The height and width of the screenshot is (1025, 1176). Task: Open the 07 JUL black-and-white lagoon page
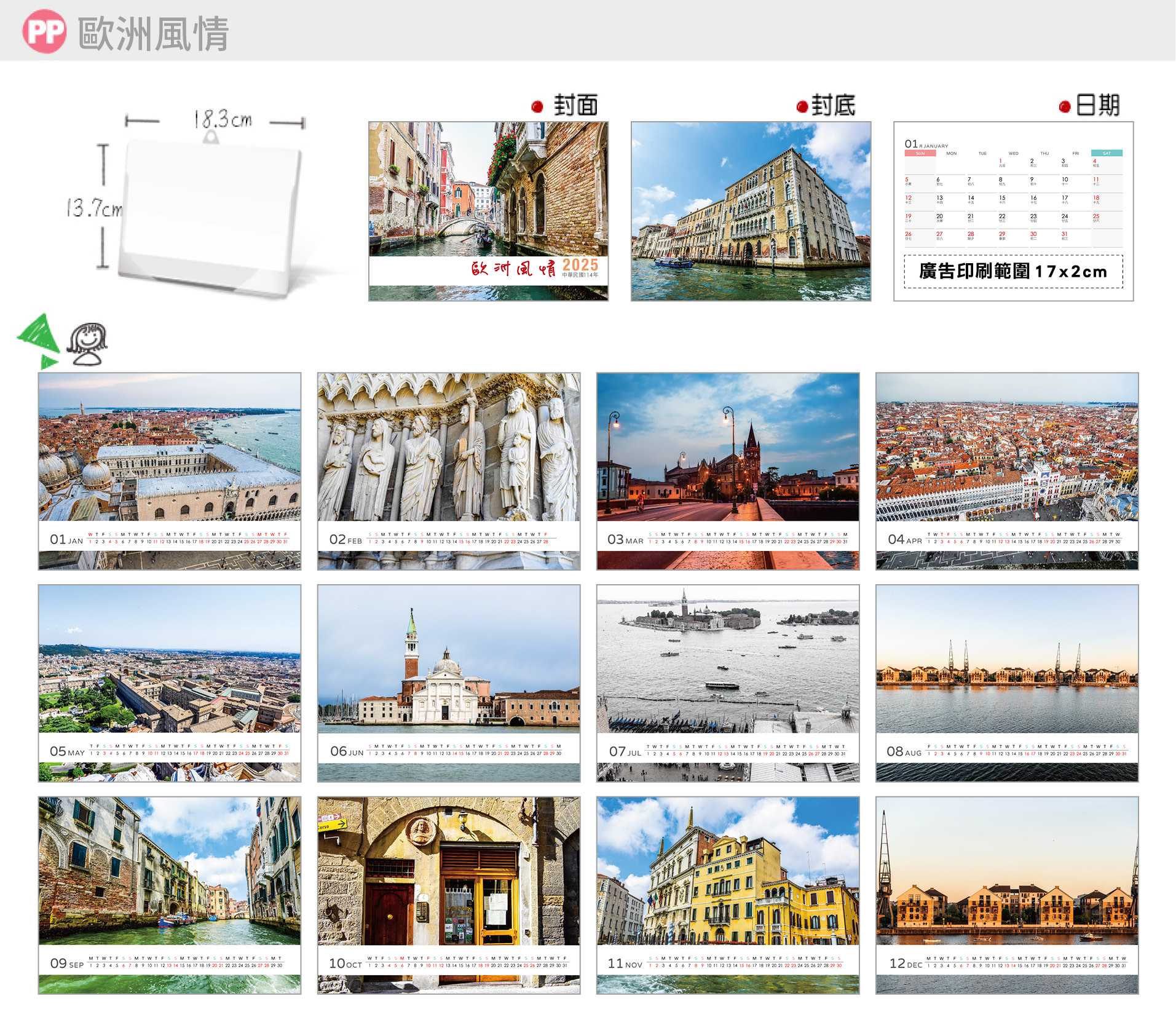[728, 683]
